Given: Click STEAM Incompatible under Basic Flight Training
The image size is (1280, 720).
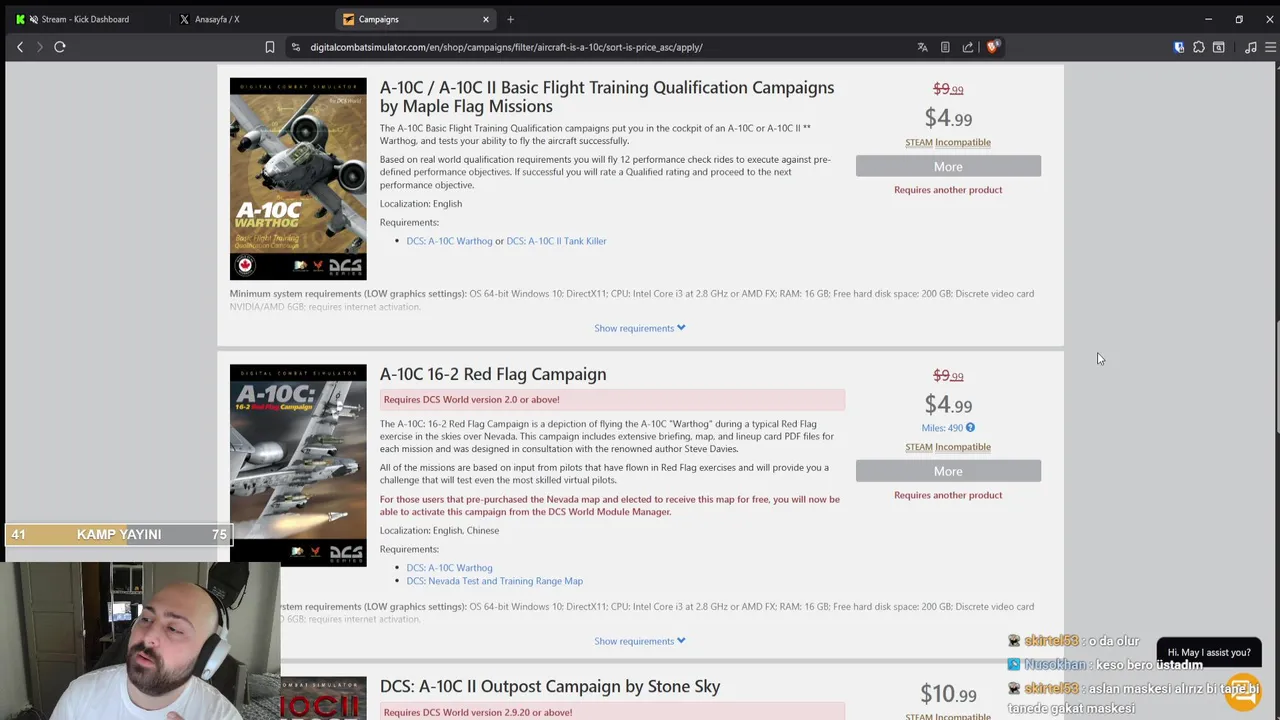Looking at the screenshot, I should [x=948, y=142].
